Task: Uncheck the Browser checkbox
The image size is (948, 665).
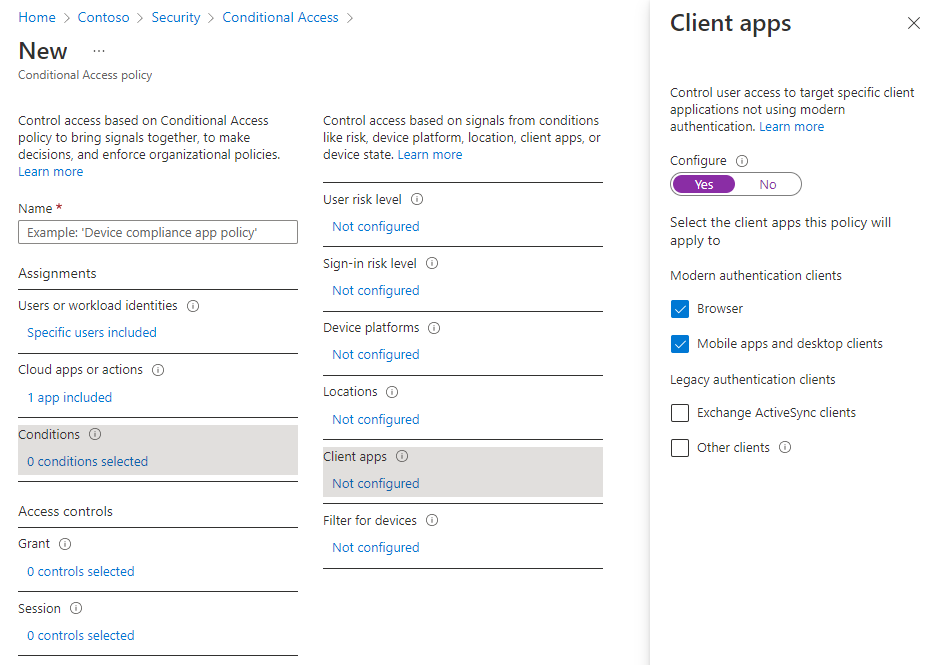Action: pos(680,309)
